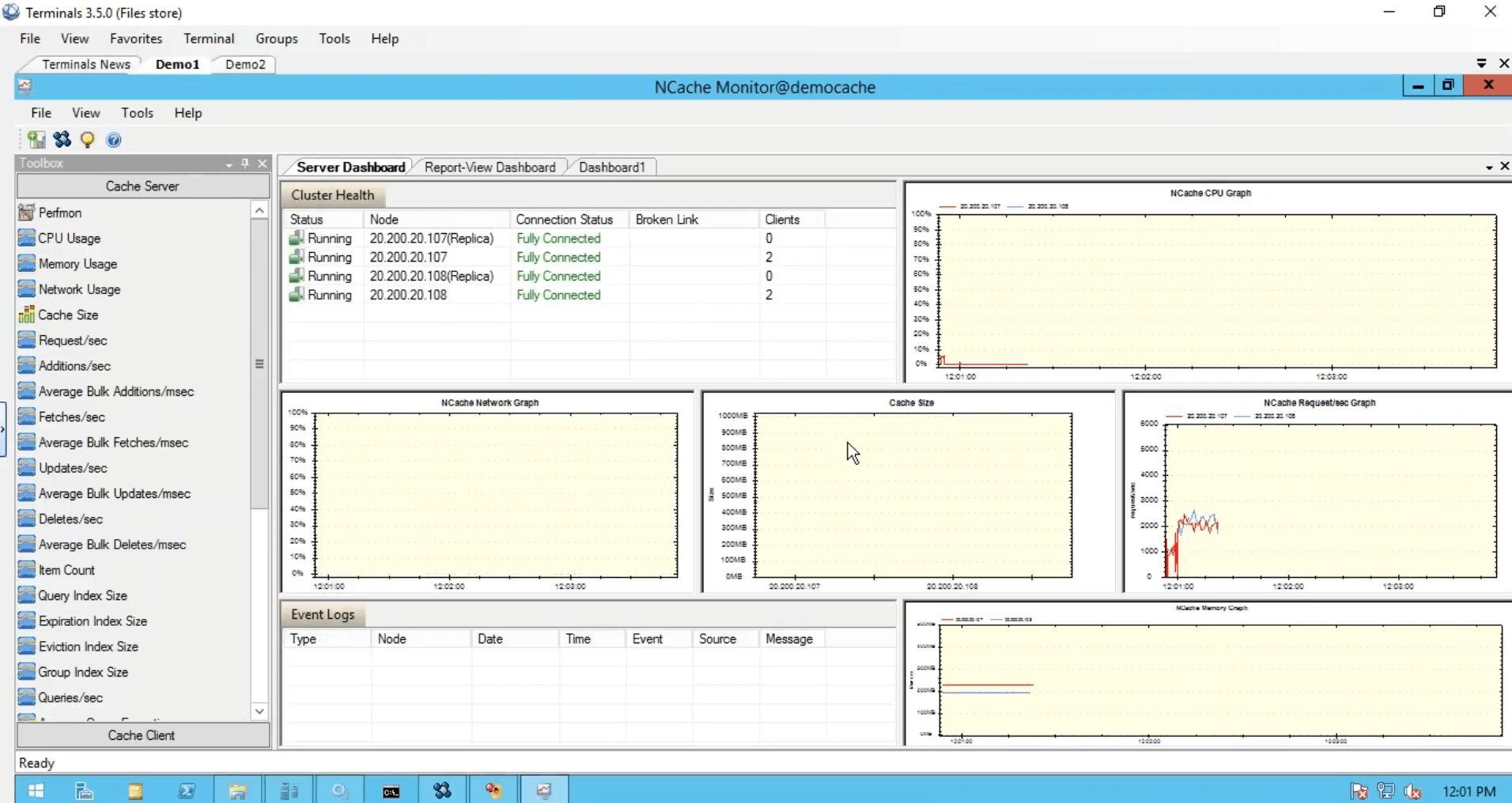Screen dimensions: 1512x803
Task: Click the Windows Start button on the taskbar
Action: tap(36, 790)
